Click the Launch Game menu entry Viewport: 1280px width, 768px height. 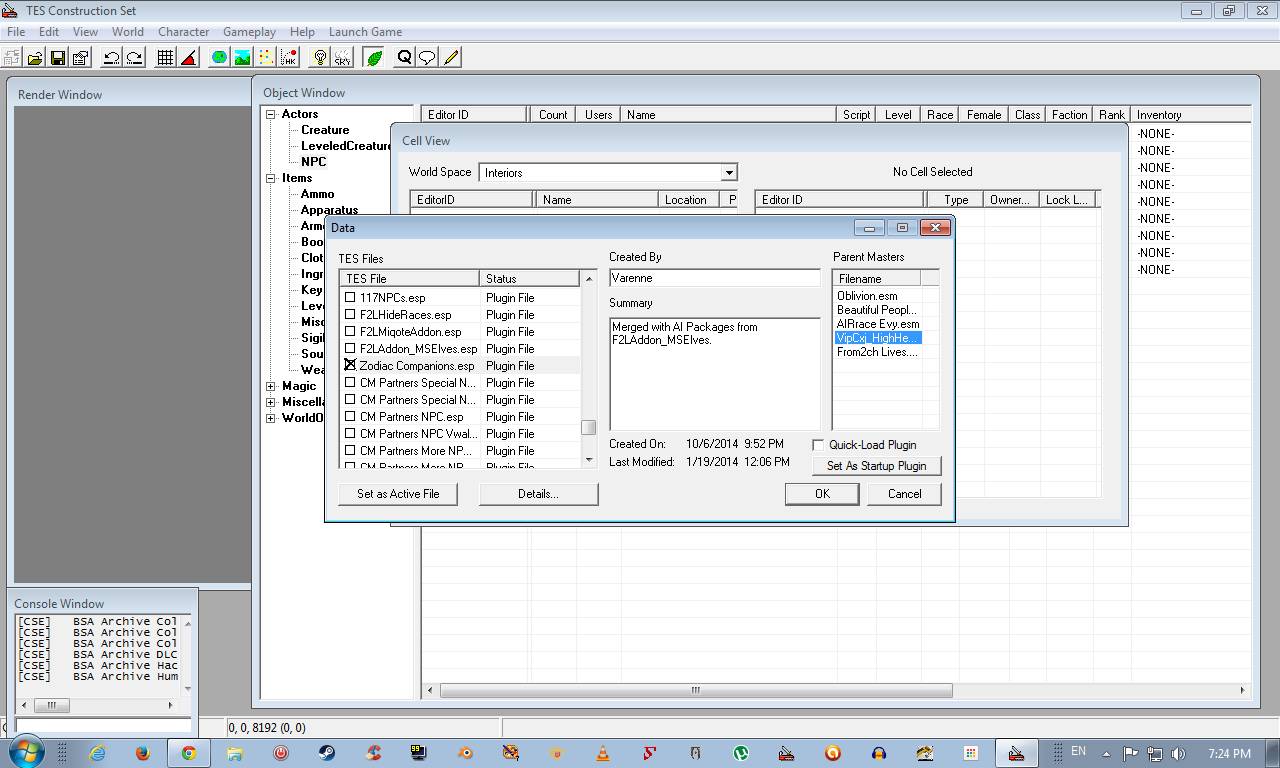(x=365, y=32)
